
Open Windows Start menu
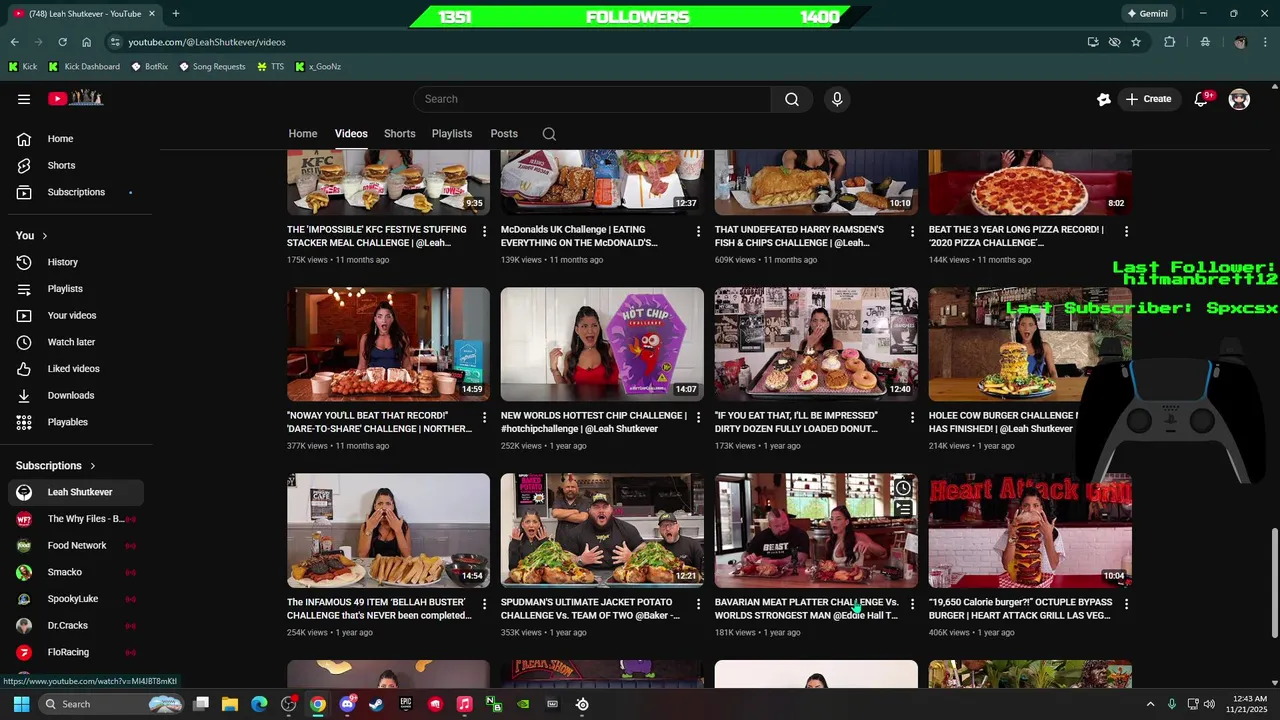pos(21,704)
